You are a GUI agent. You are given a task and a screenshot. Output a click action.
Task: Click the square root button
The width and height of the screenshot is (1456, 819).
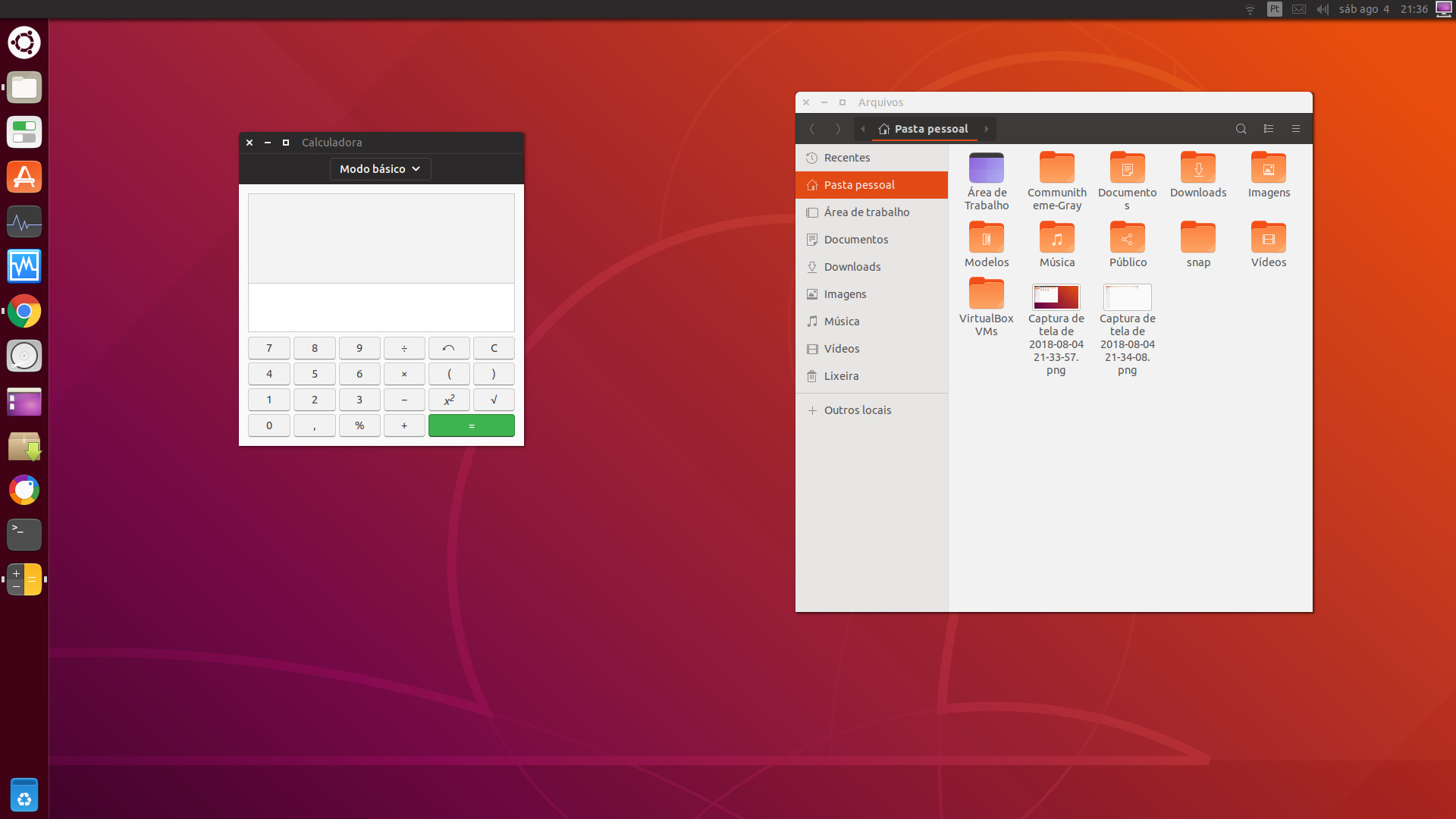[x=494, y=400]
